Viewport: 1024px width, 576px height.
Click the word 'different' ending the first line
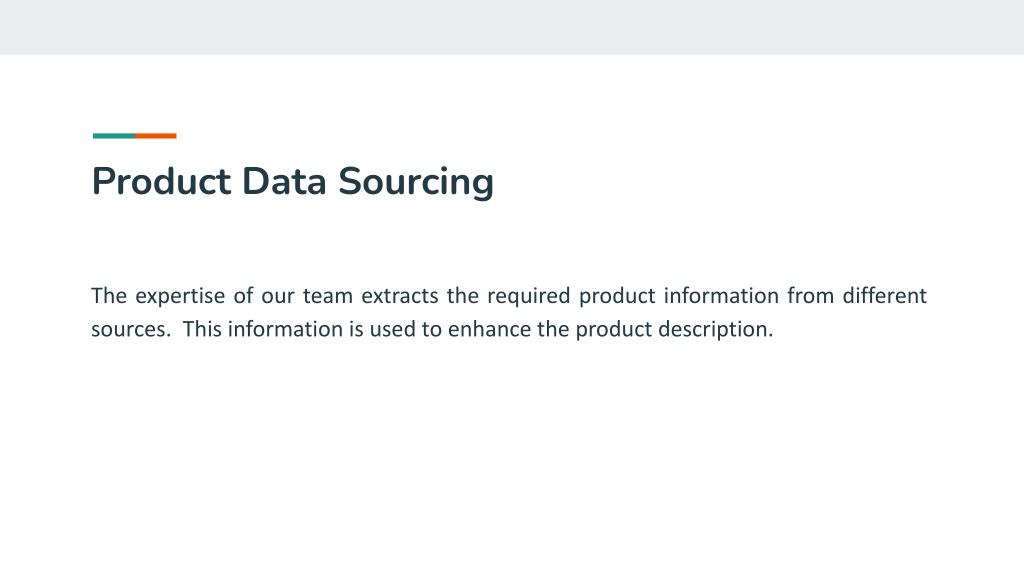(885, 295)
